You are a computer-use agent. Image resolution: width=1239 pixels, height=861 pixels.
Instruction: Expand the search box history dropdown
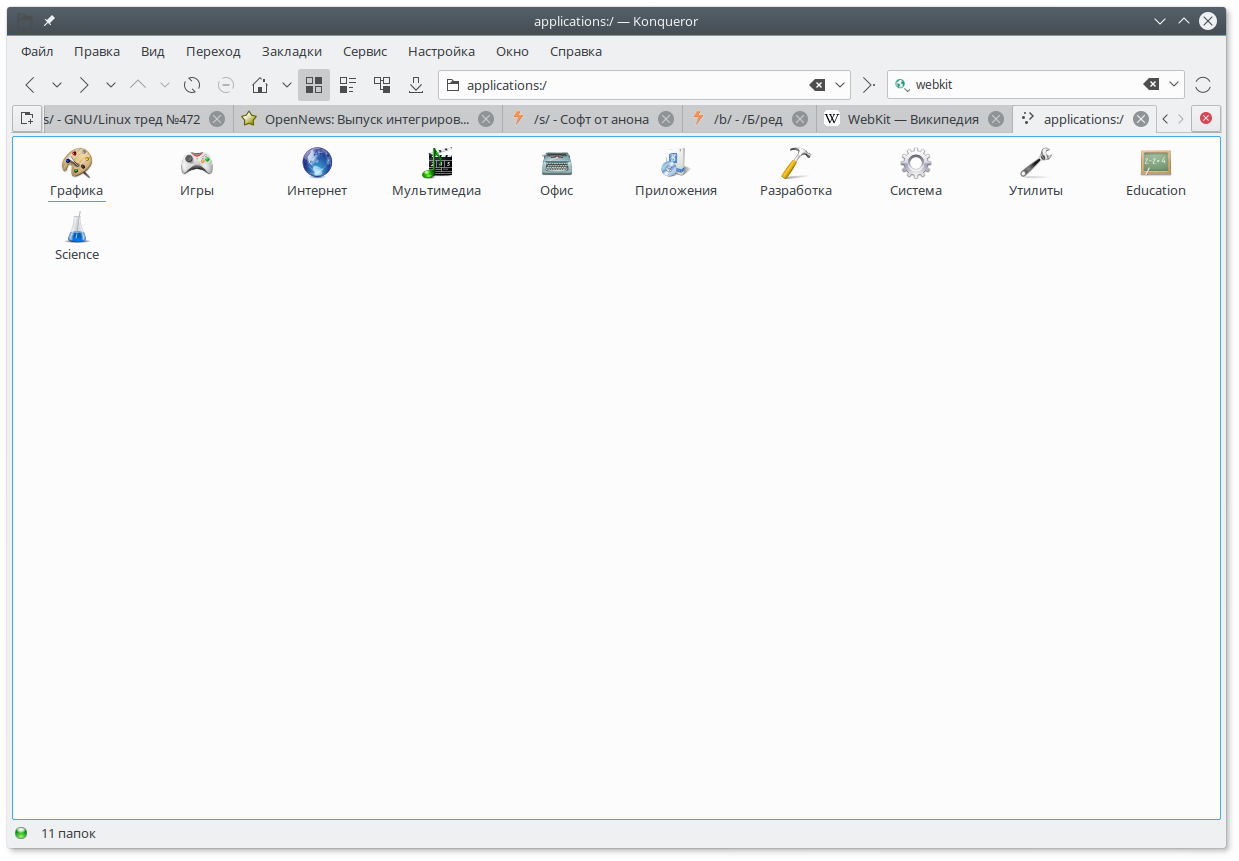pos(1175,85)
